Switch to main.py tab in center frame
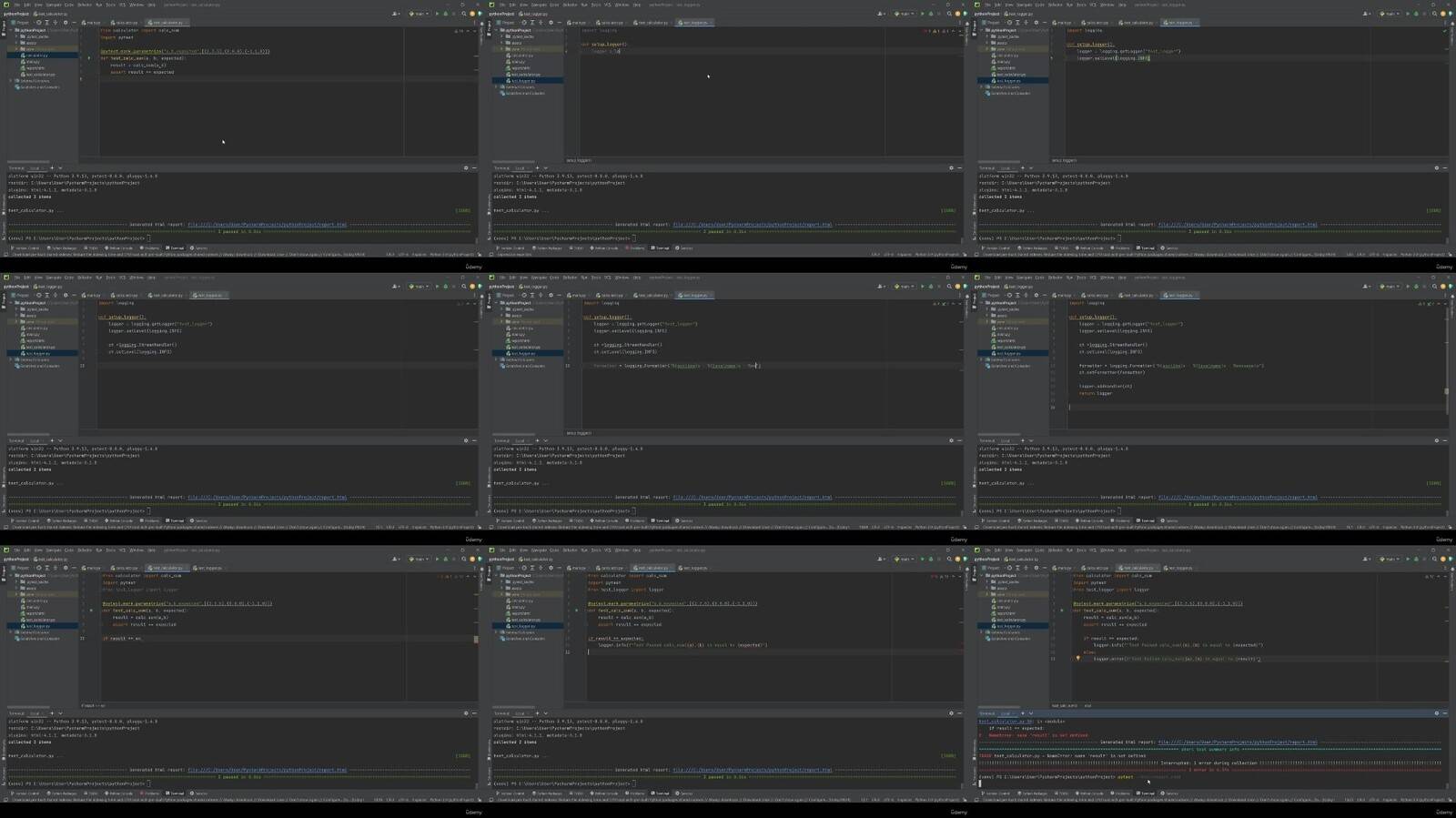Image resolution: width=1456 pixels, height=818 pixels. pos(578,296)
